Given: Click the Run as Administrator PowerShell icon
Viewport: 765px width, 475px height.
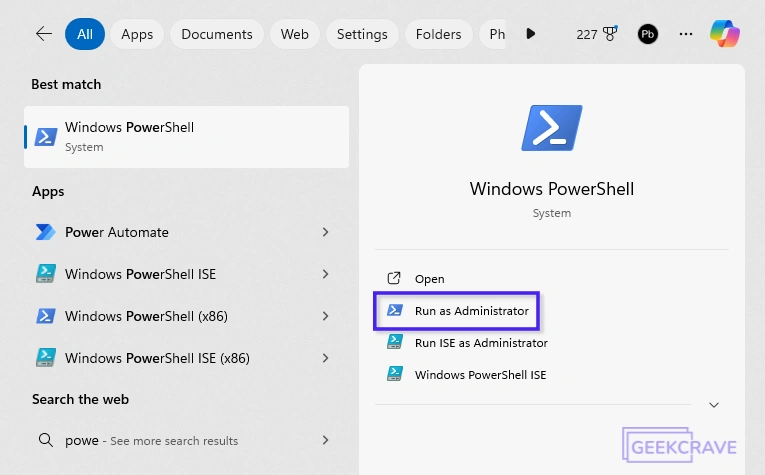Looking at the screenshot, I should [395, 310].
